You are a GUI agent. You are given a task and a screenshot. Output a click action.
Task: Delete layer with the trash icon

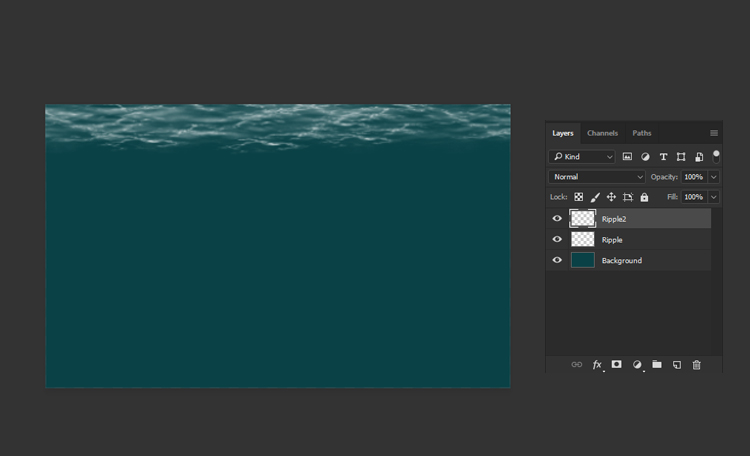click(x=697, y=365)
